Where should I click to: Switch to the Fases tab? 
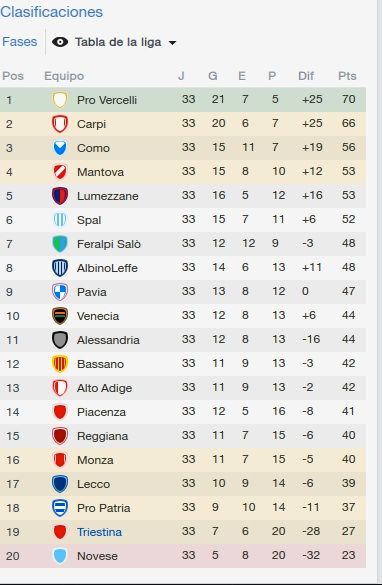(x=19, y=41)
